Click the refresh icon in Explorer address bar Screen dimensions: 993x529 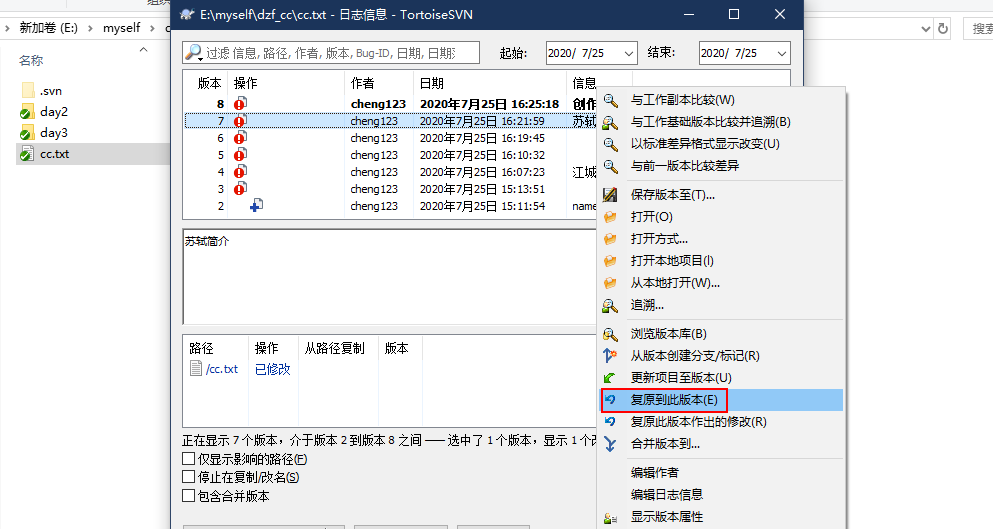coord(943,28)
